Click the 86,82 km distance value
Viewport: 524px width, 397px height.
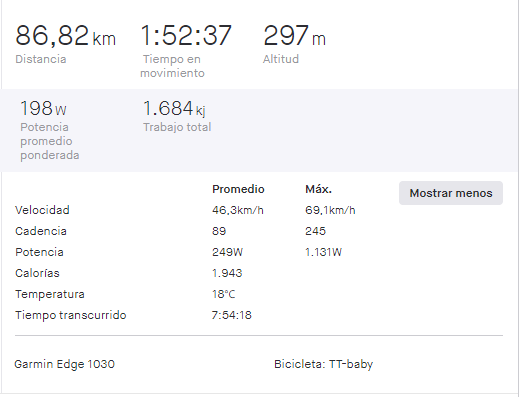[x=66, y=35]
